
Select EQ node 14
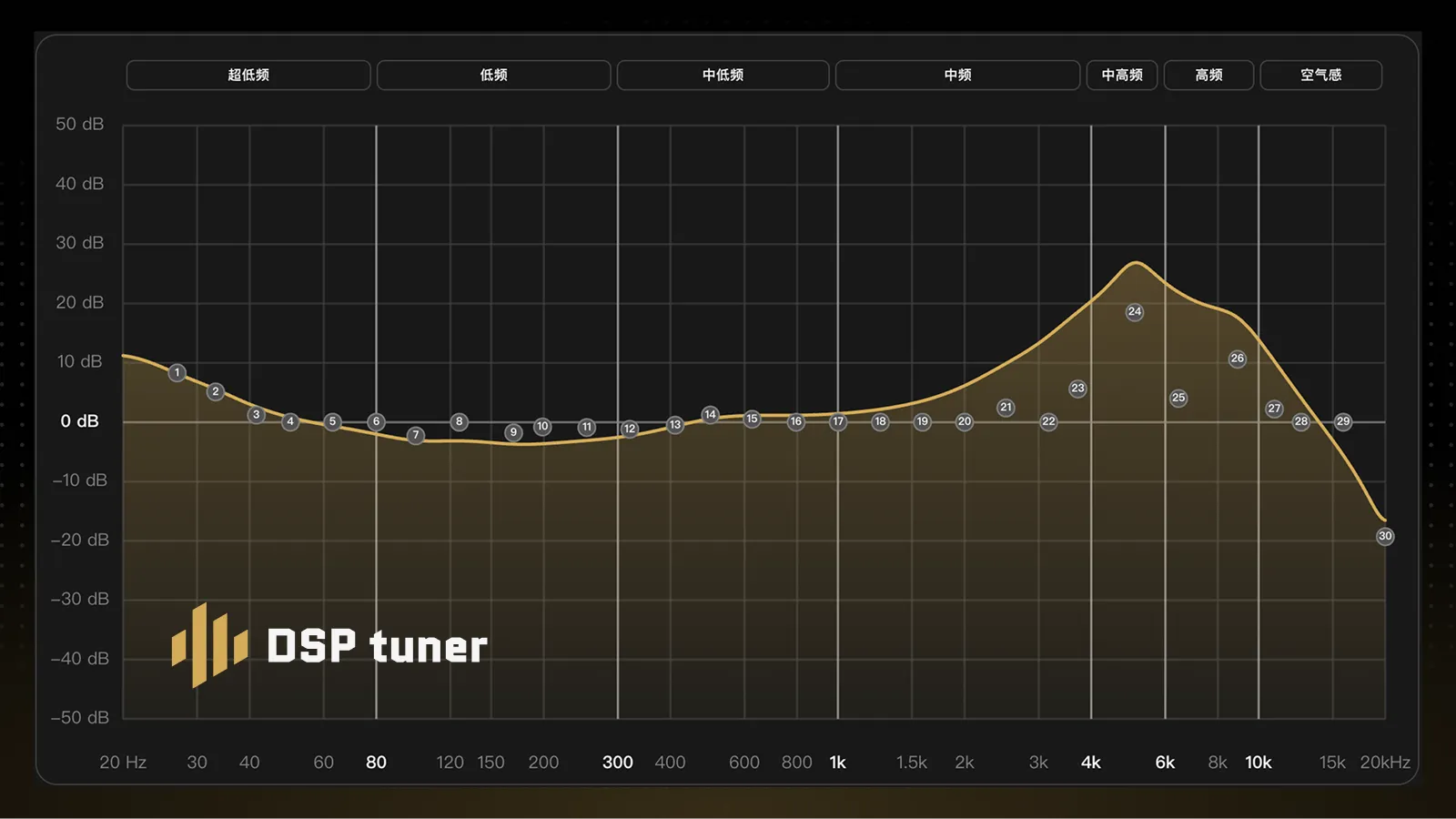(x=711, y=414)
